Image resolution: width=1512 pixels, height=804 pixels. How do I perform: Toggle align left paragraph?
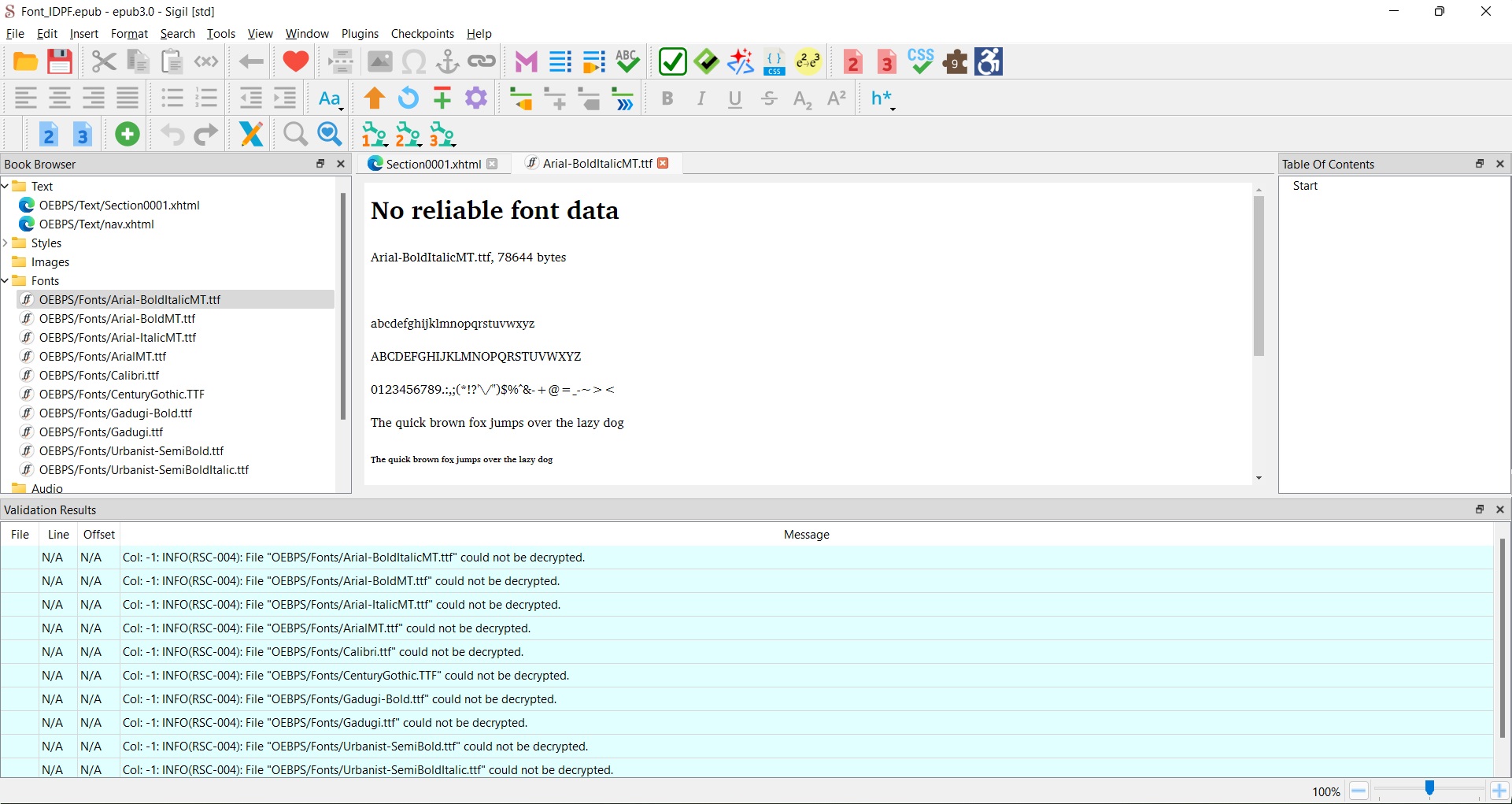pyautogui.click(x=26, y=98)
